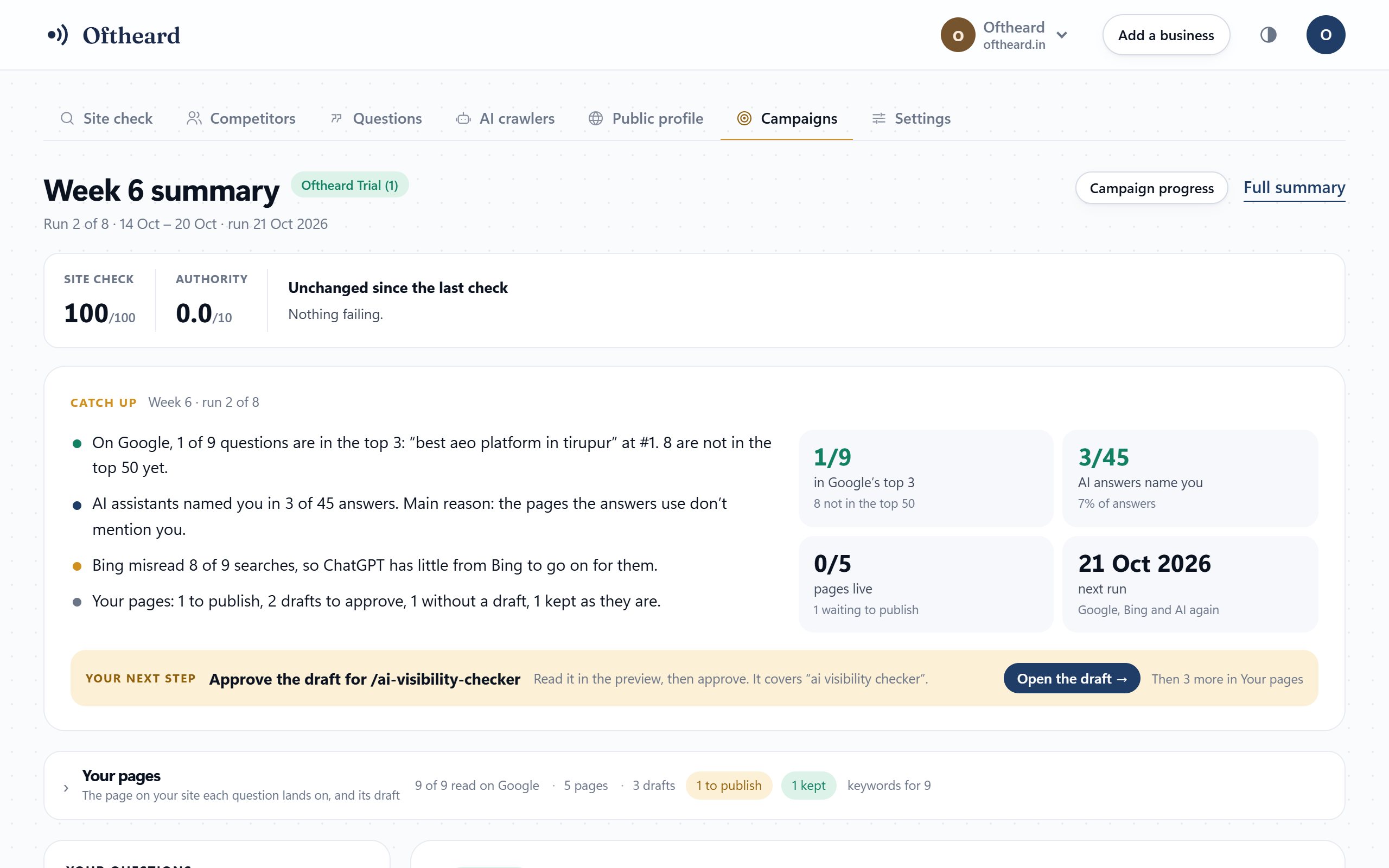Click the 1/9 in Google's top 3 card
1389x868 pixels.
pos(926,477)
